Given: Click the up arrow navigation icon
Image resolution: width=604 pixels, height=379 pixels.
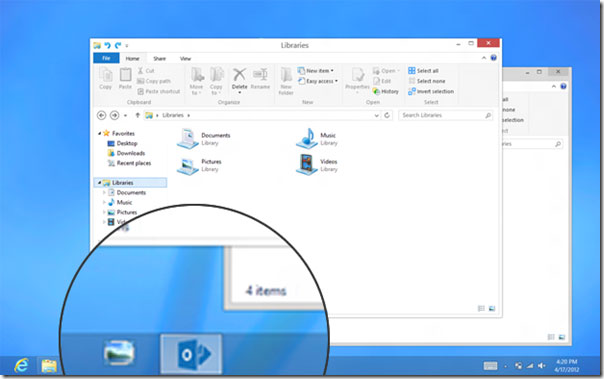Looking at the screenshot, I should pos(138,115).
